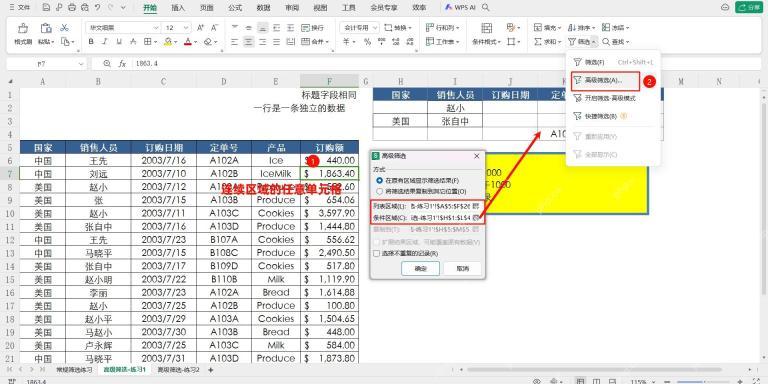Open the 文件 menu
The image size is (768, 384).
click(x=20, y=8)
